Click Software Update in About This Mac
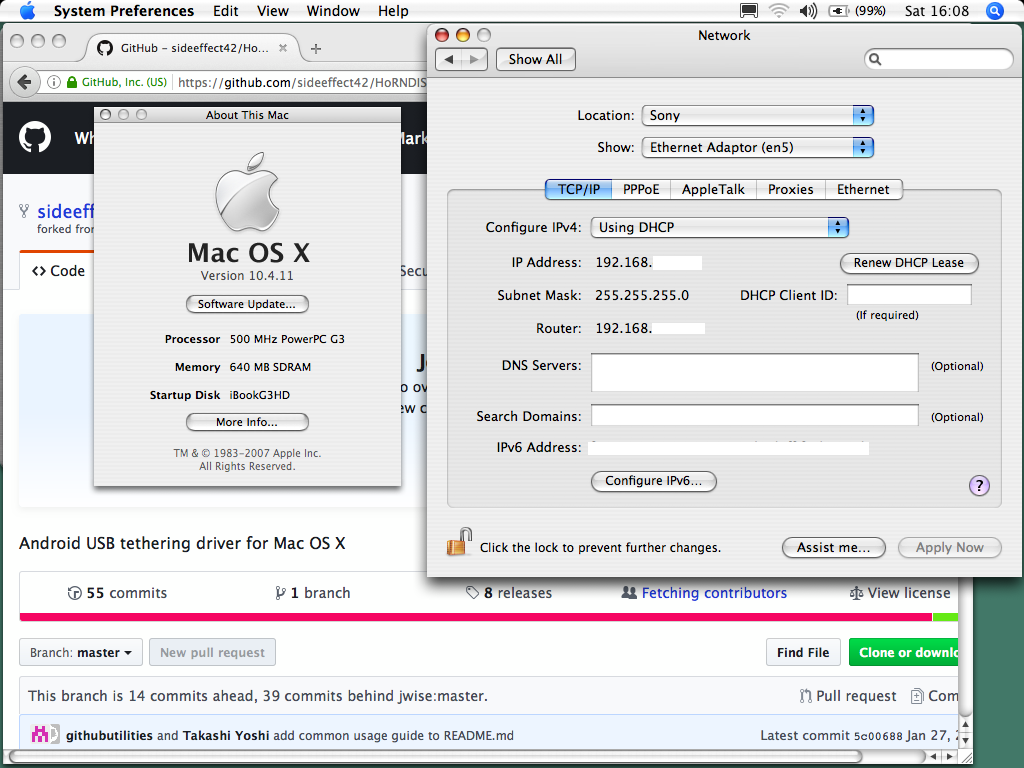 click(x=247, y=304)
